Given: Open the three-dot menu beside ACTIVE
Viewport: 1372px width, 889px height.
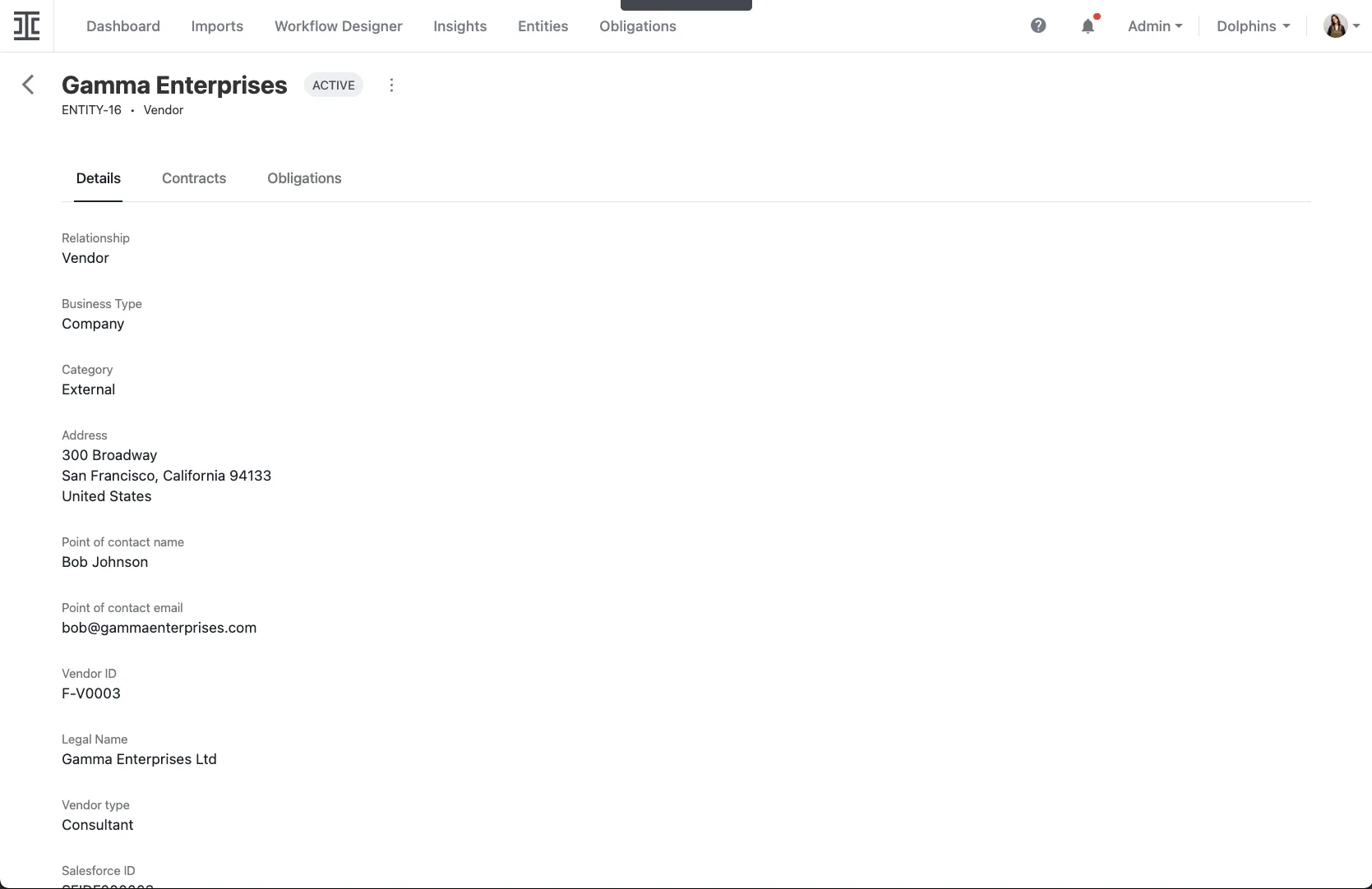Looking at the screenshot, I should [x=391, y=85].
